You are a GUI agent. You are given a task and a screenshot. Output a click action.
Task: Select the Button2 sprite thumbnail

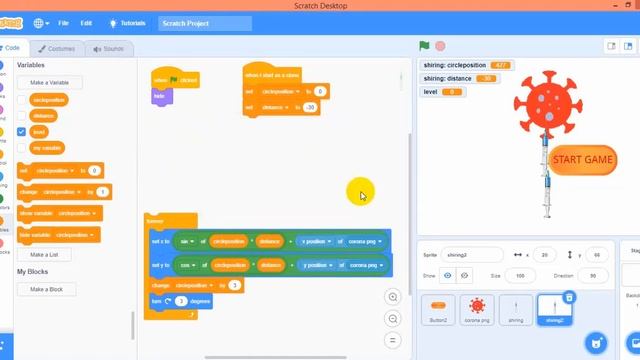[x=438, y=310]
